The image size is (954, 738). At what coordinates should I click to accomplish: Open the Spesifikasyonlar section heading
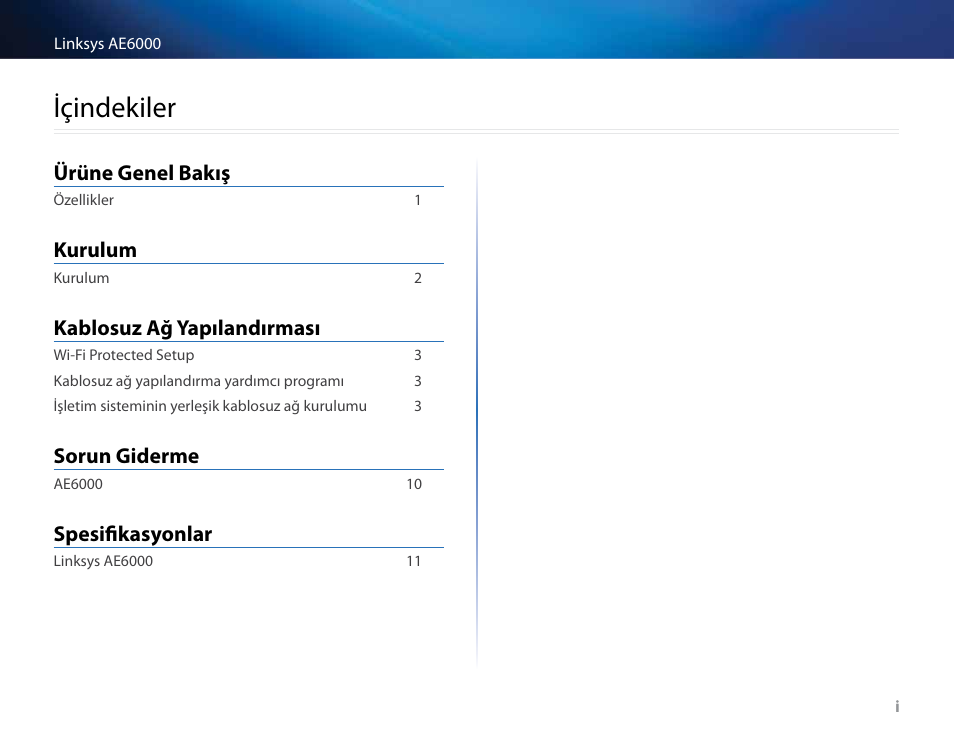click(x=133, y=534)
